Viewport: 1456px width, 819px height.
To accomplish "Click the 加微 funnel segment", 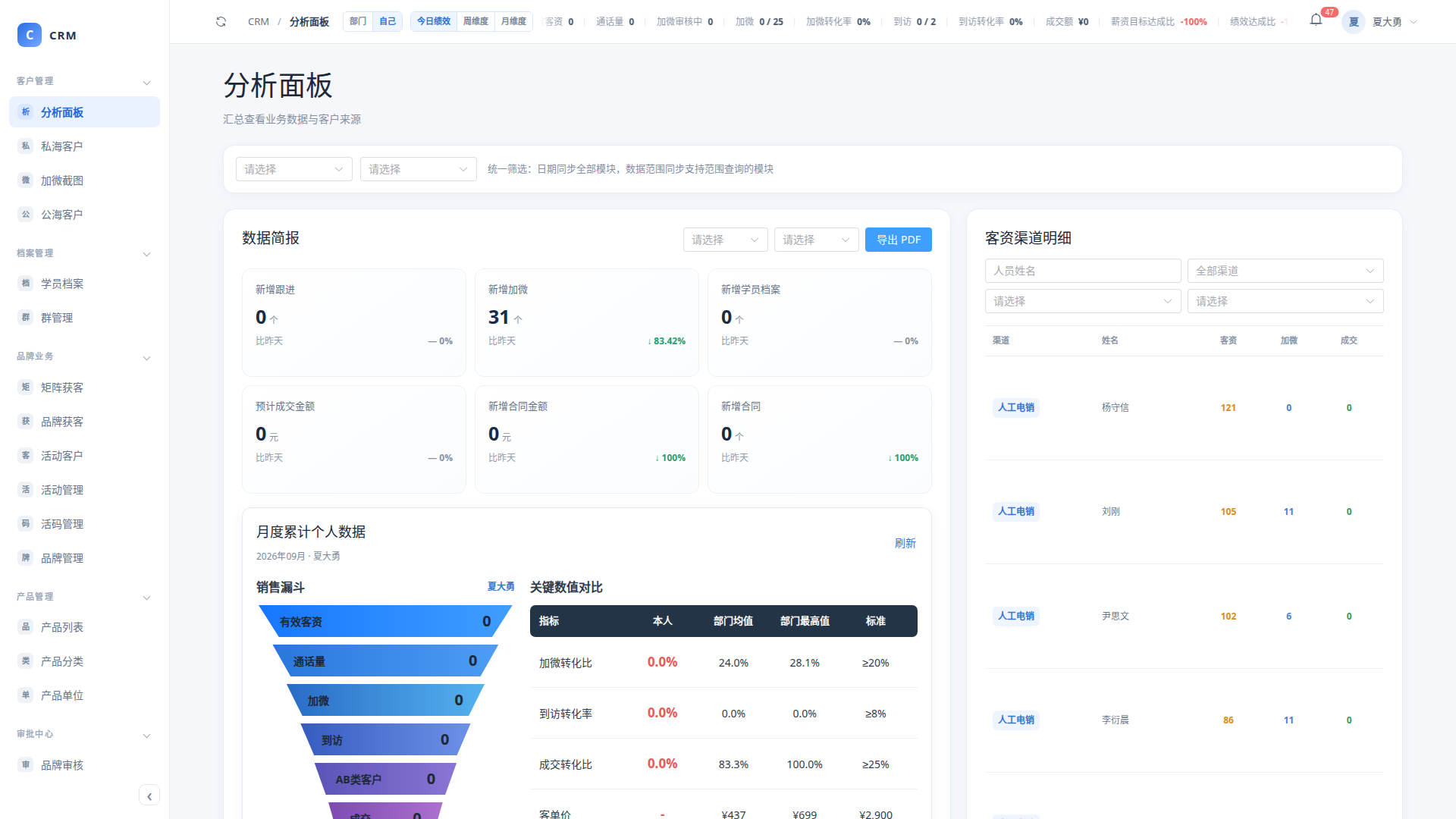I will pyautogui.click(x=385, y=700).
